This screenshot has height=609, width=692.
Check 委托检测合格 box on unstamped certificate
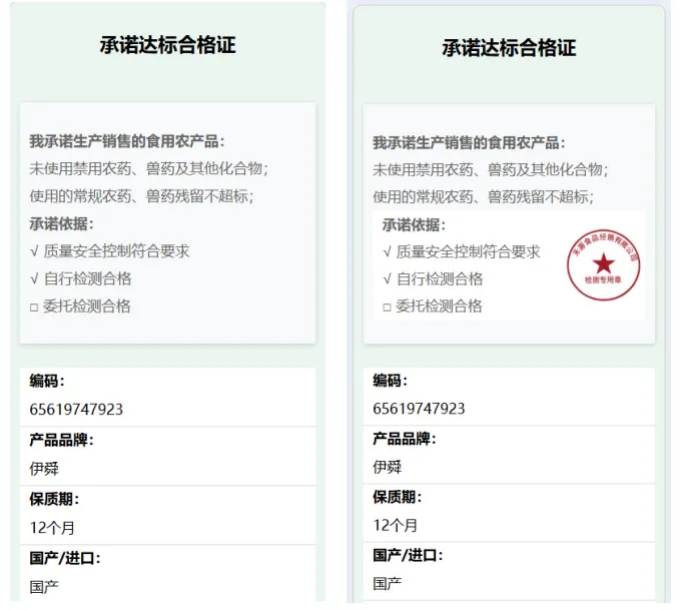[35, 307]
